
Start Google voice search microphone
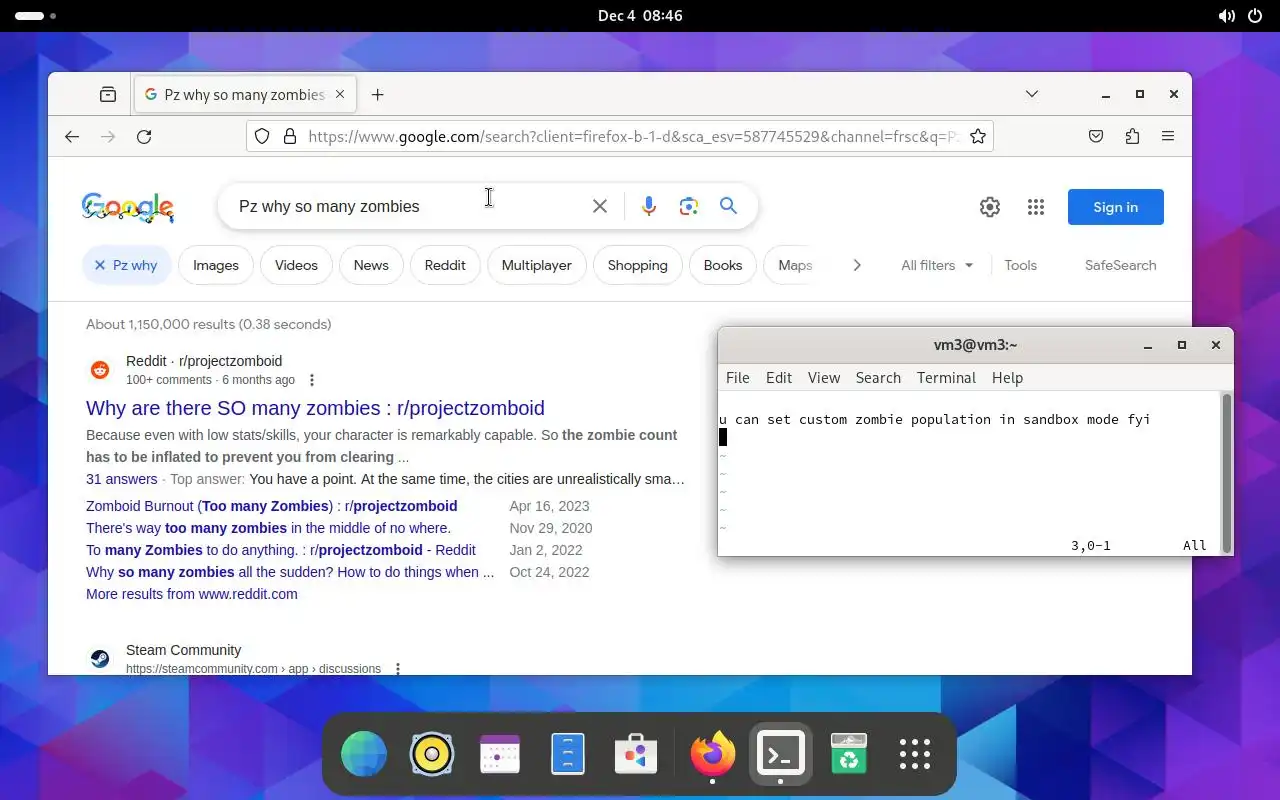click(x=649, y=206)
